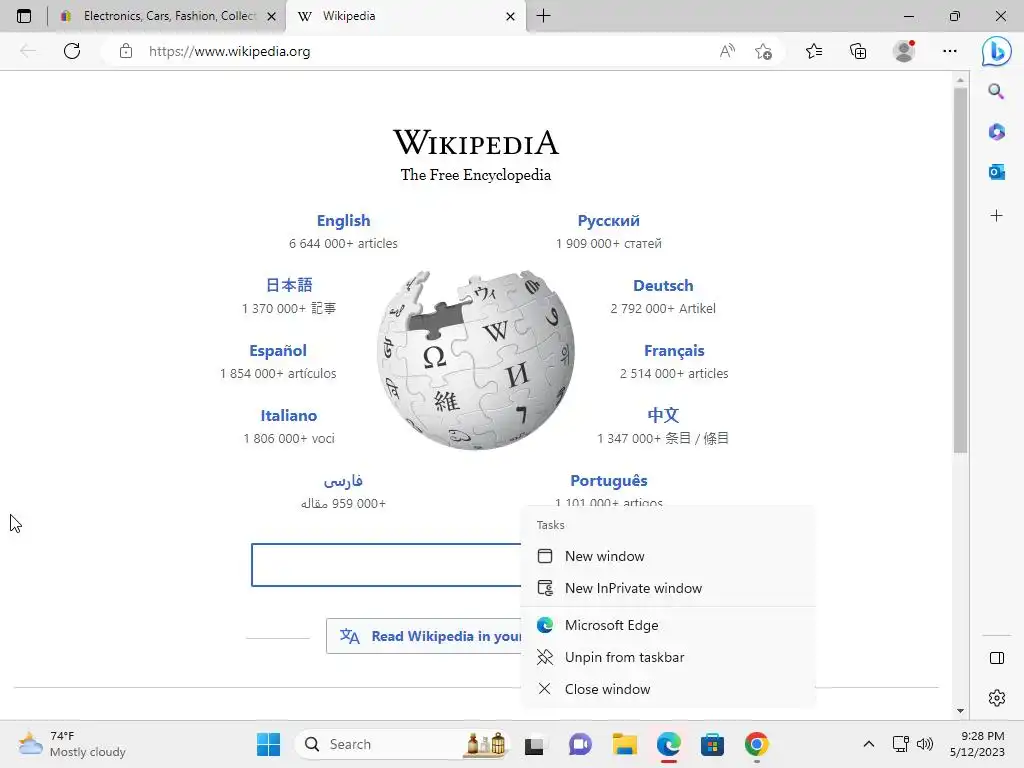Viewport: 1024px width, 768px height.
Task: Close the Wikipedia tab
Action: [511, 16]
